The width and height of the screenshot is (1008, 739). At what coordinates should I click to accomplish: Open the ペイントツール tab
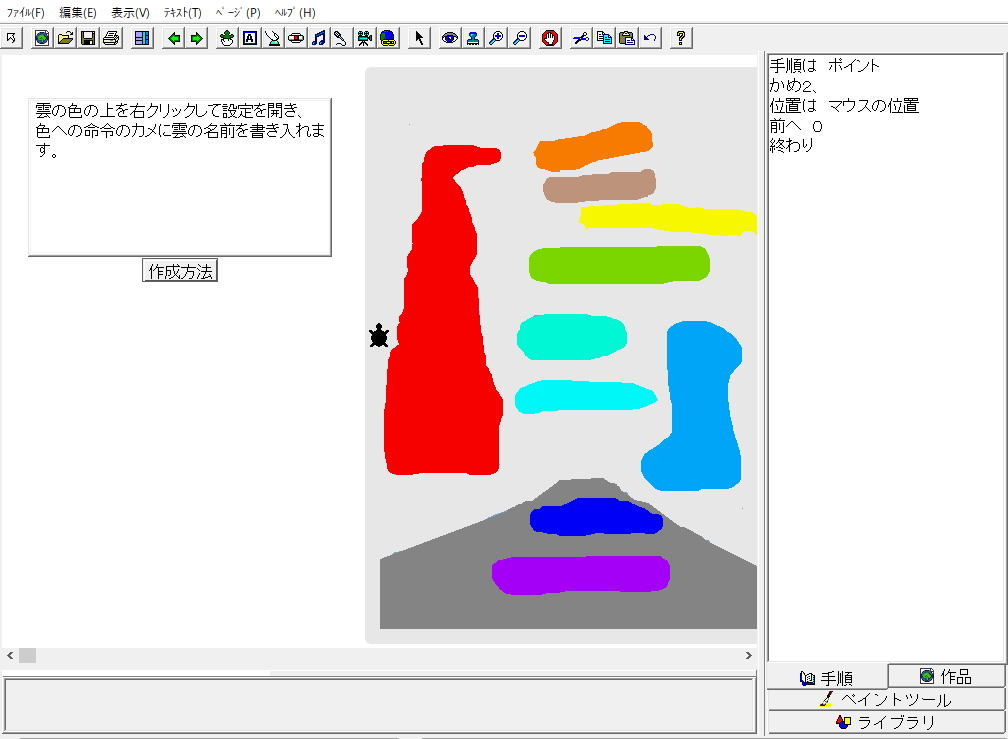point(886,699)
